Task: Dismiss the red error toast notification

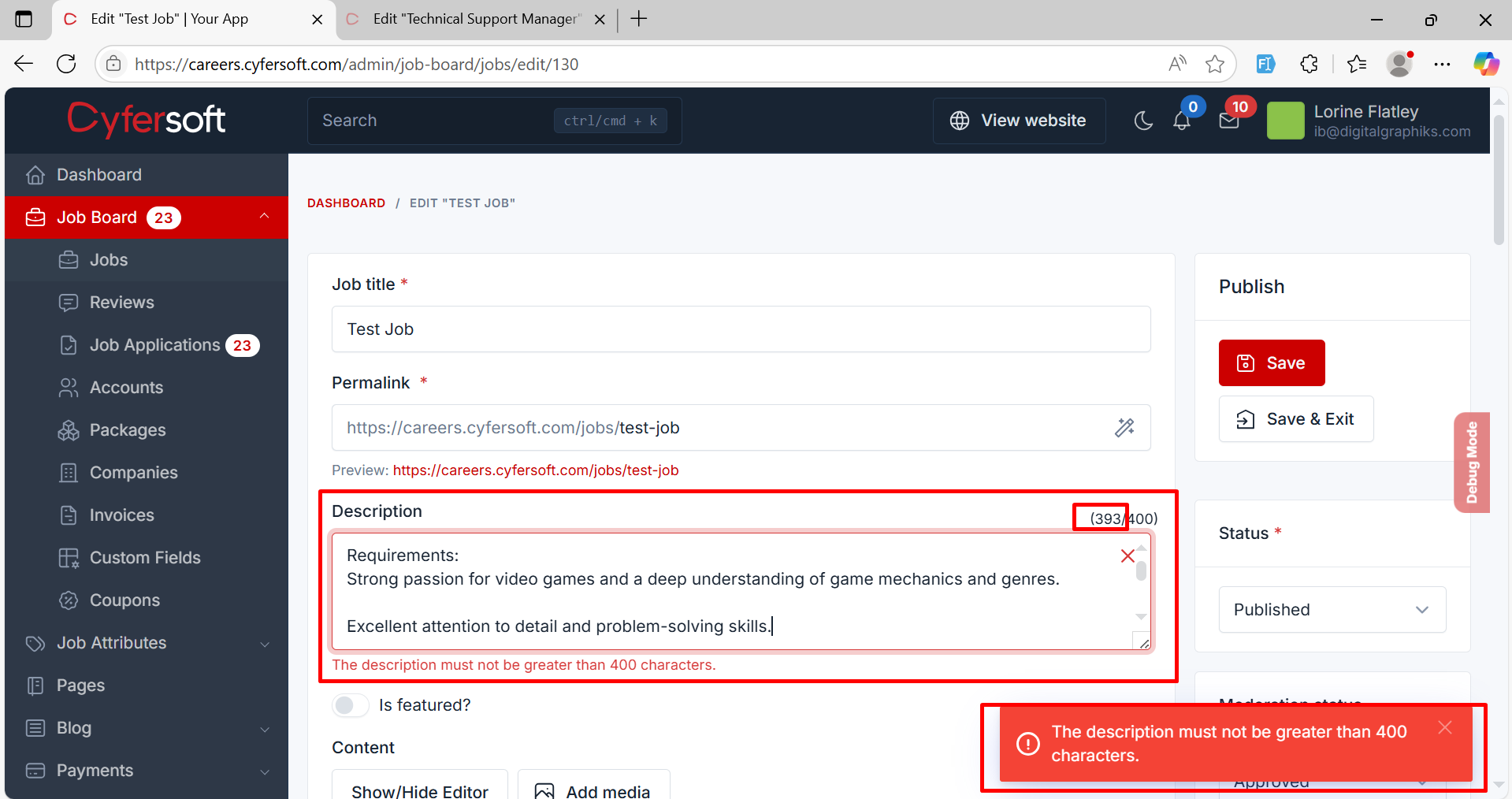Action: click(x=1444, y=728)
